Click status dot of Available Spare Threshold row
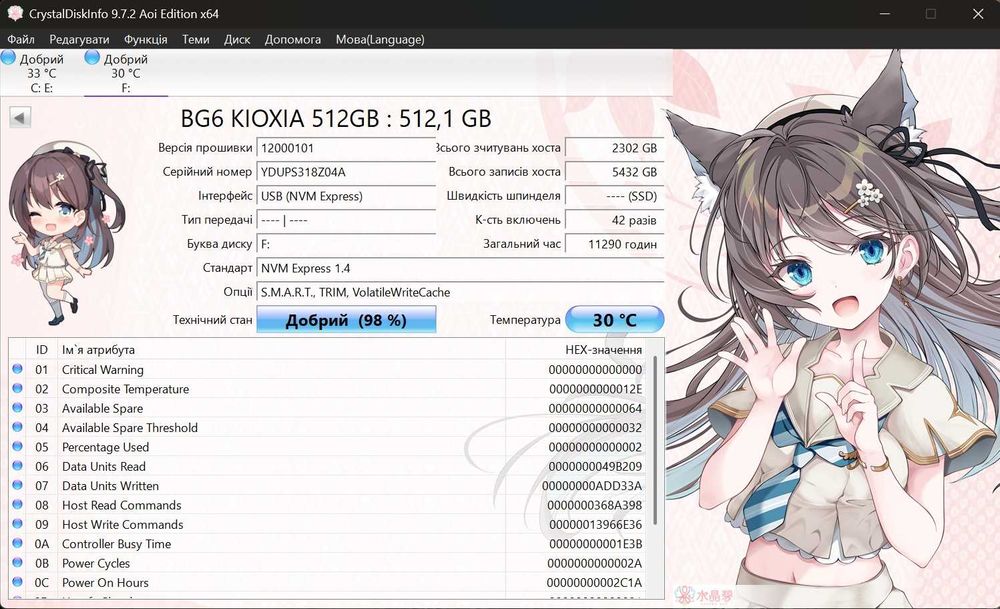The height and width of the screenshot is (609, 1000). pos(17,427)
